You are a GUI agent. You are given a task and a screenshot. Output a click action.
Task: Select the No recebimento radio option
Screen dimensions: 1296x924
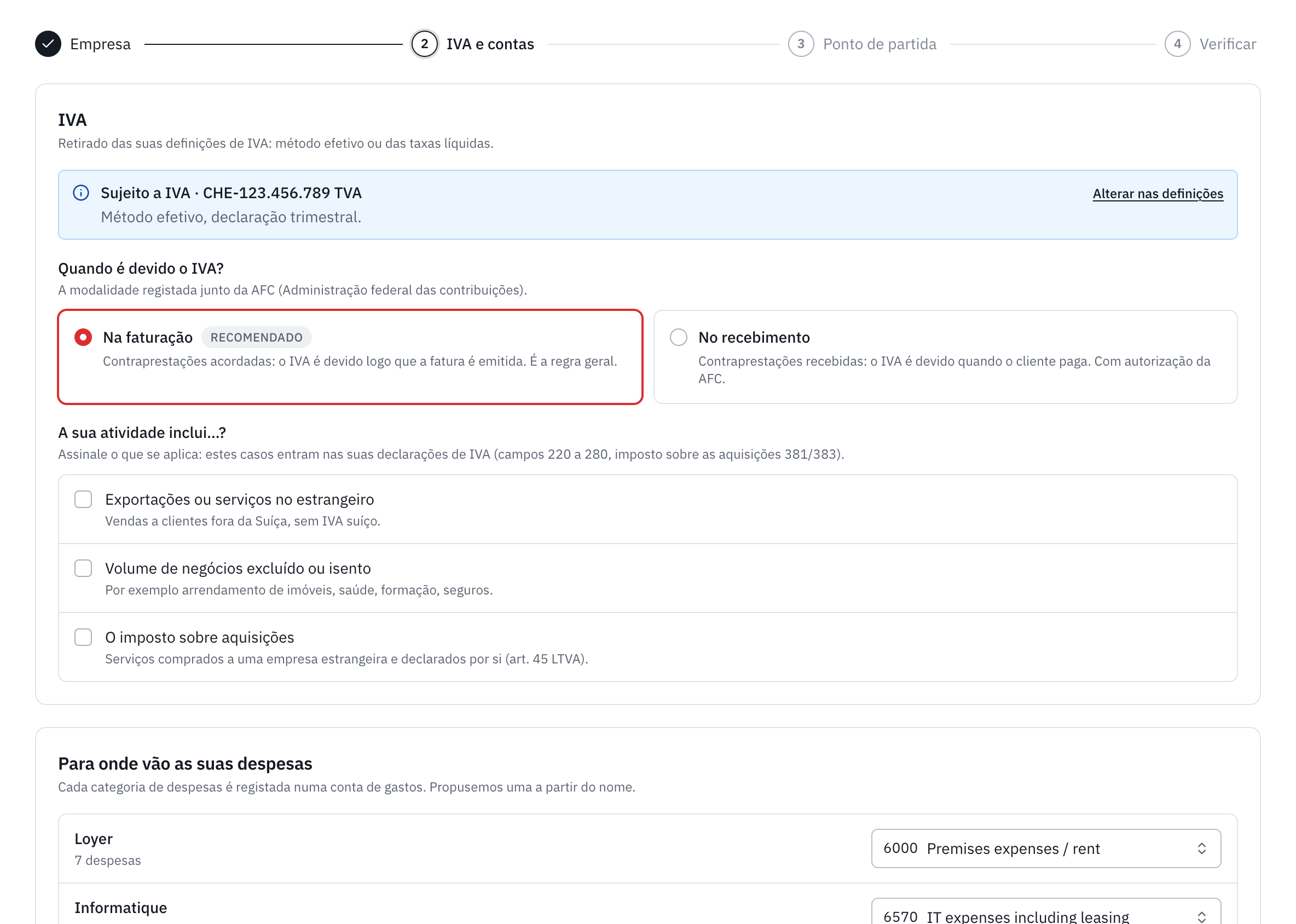click(x=678, y=337)
